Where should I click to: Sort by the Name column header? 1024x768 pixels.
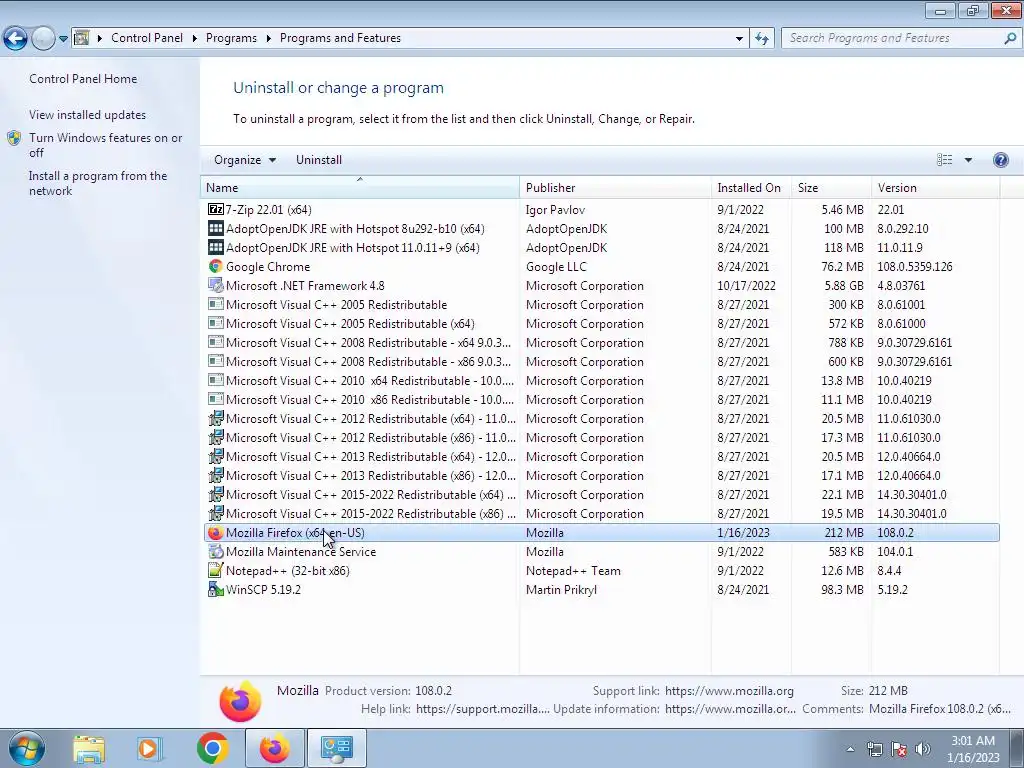[360, 187]
